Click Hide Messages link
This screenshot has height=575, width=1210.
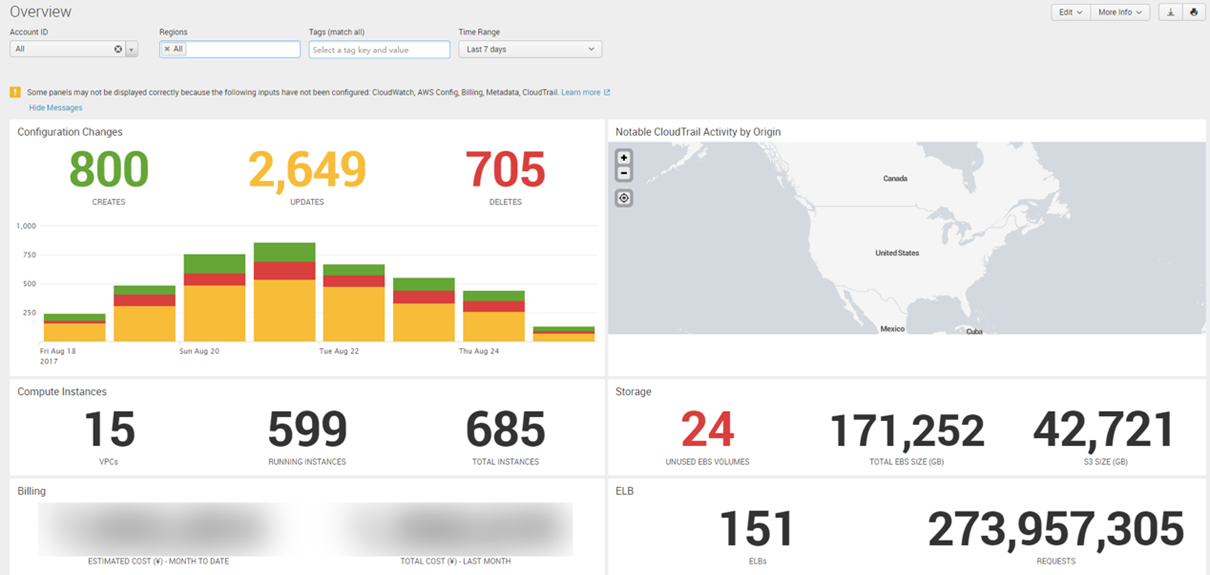pos(56,108)
